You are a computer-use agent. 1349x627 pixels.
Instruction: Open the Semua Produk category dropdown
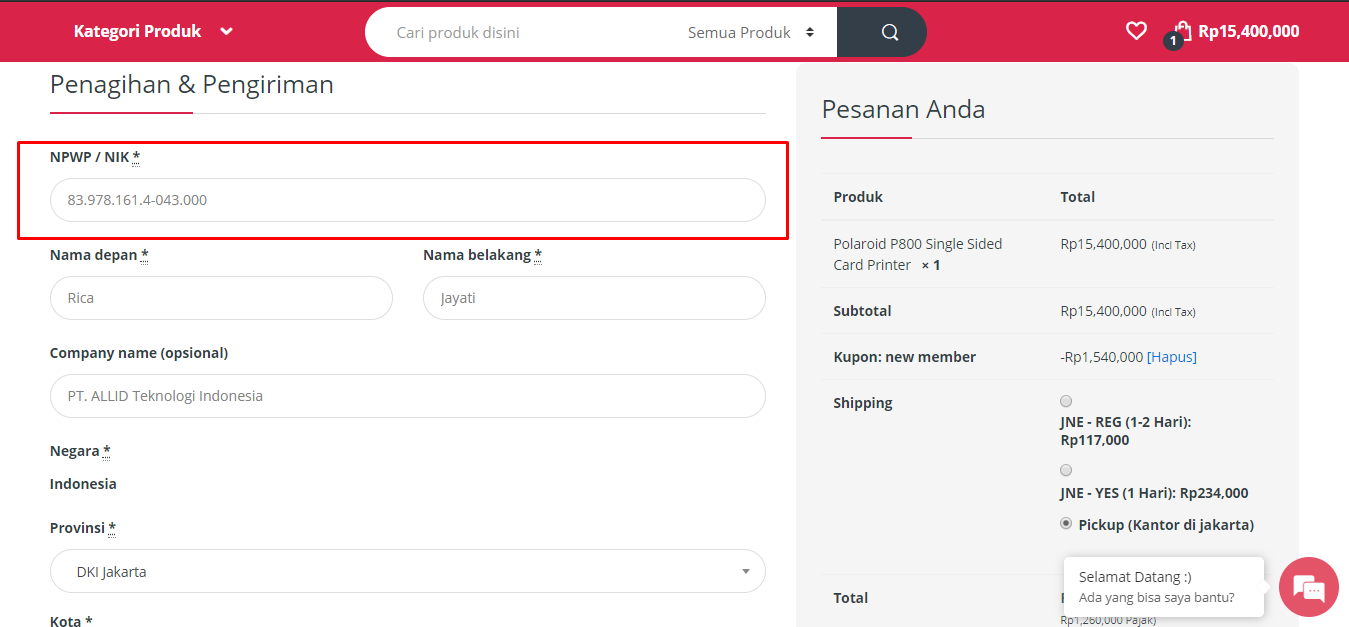tap(750, 32)
